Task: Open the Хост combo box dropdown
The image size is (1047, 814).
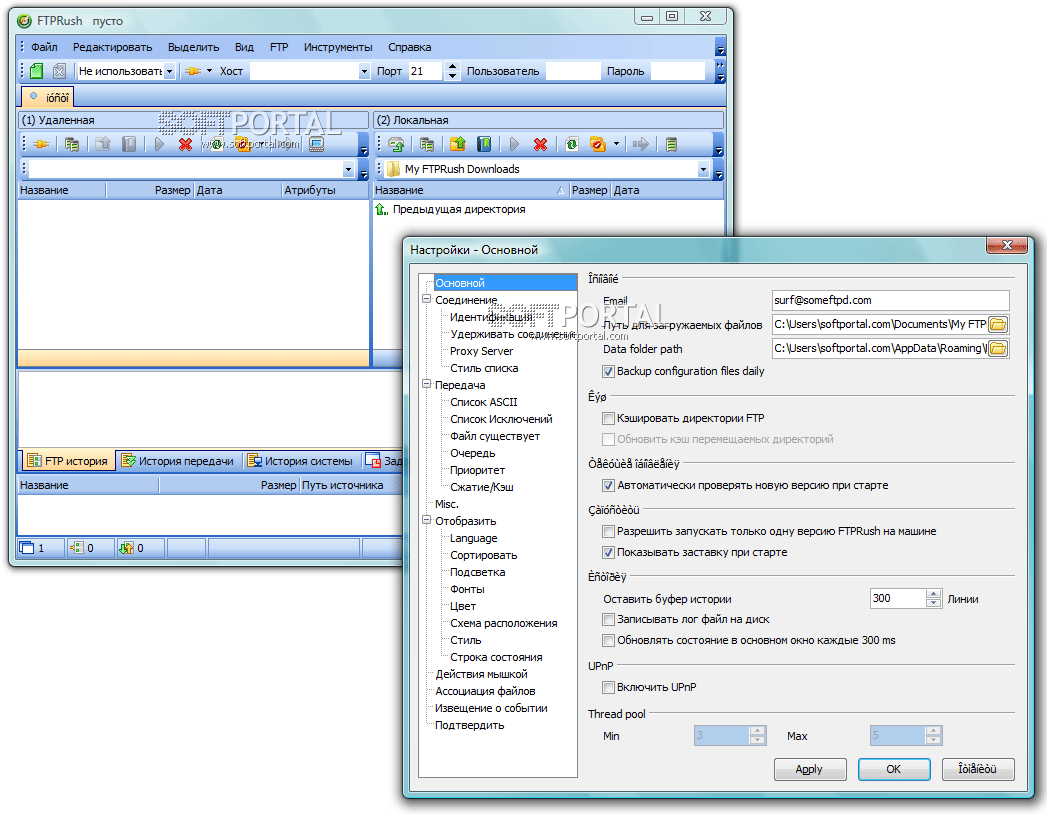Action: [364, 71]
